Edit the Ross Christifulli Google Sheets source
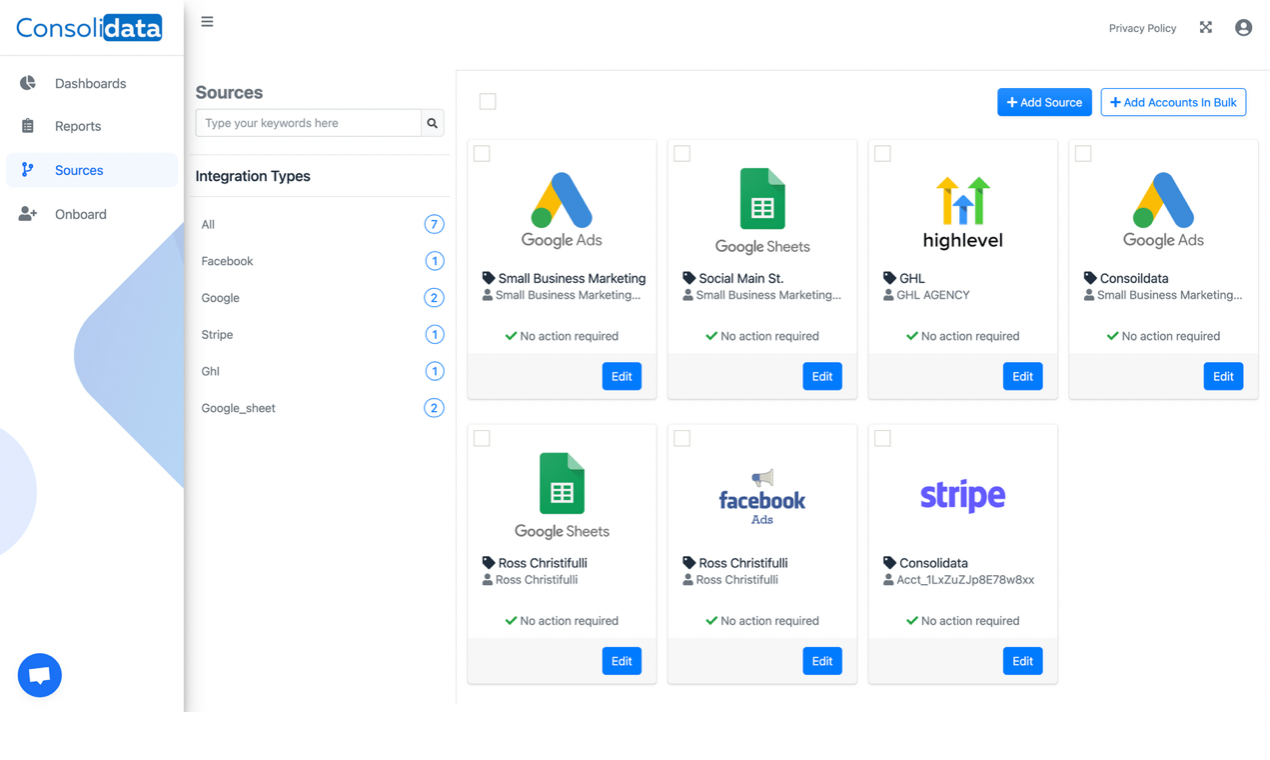This screenshot has height=760, width=1270. tap(622, 661)
